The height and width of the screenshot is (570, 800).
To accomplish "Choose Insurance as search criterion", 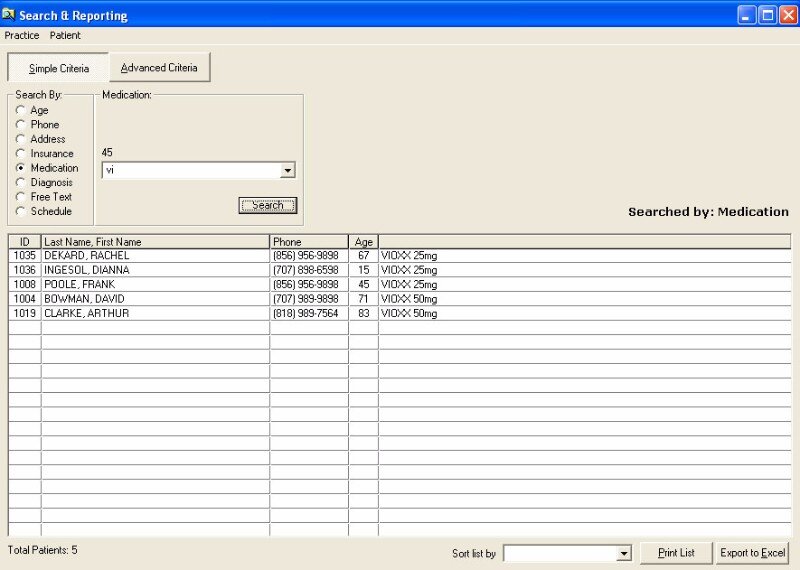I will pos(20,154).
